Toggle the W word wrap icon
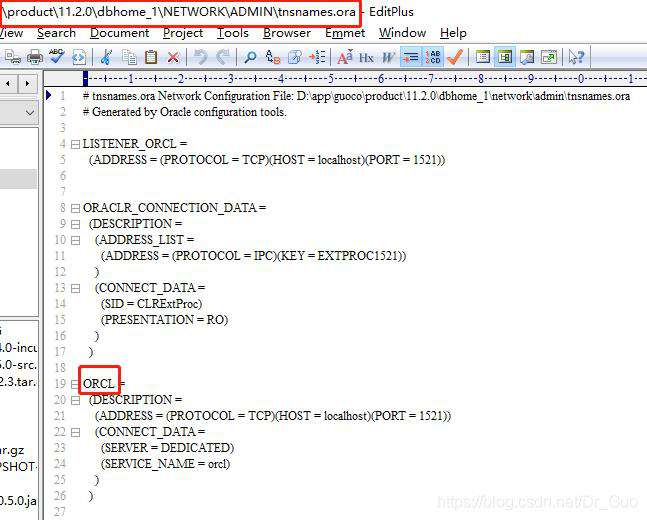Screen dimensions: 647x520 [388, 57]
